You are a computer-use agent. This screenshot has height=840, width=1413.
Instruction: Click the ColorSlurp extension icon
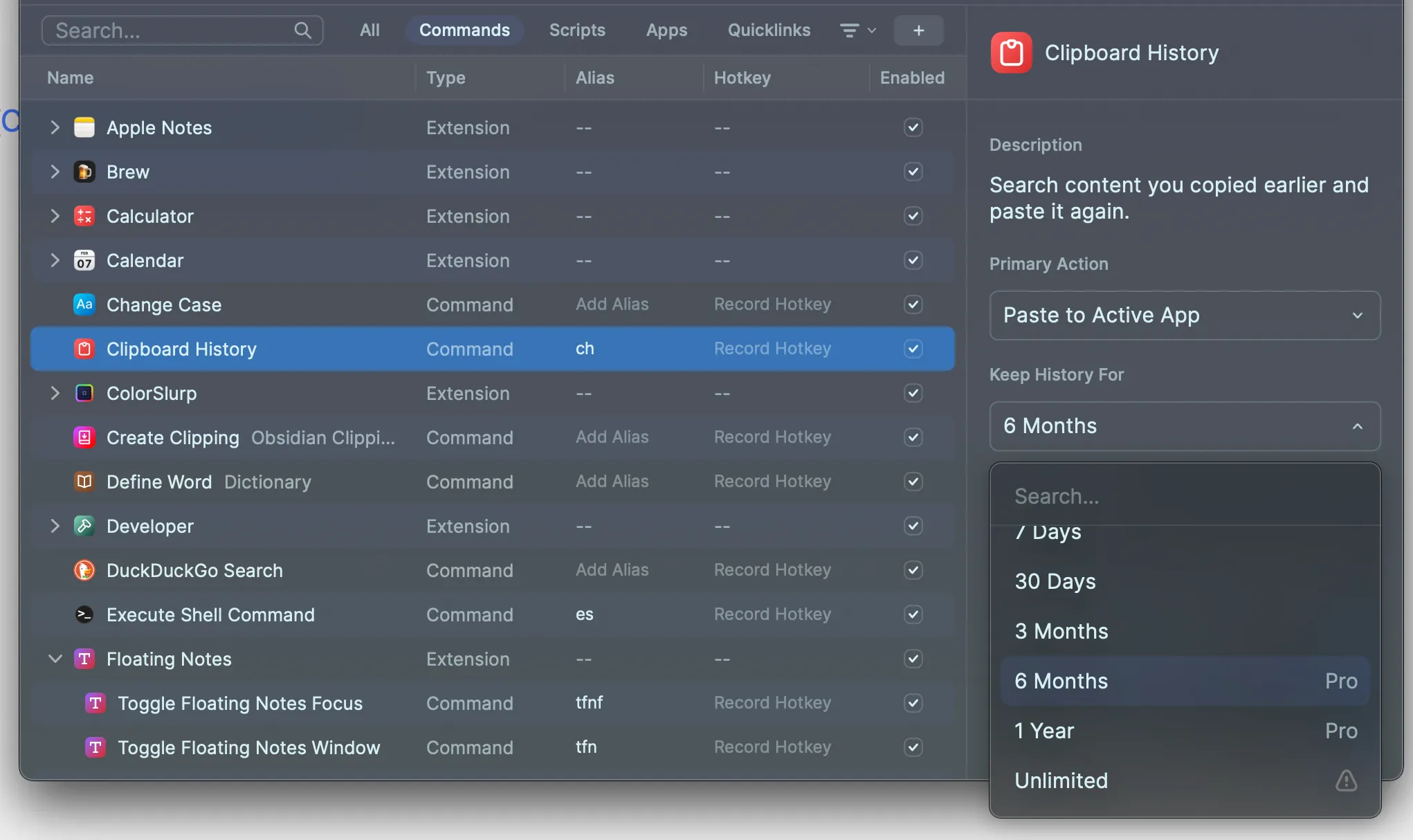click(84, 393)
